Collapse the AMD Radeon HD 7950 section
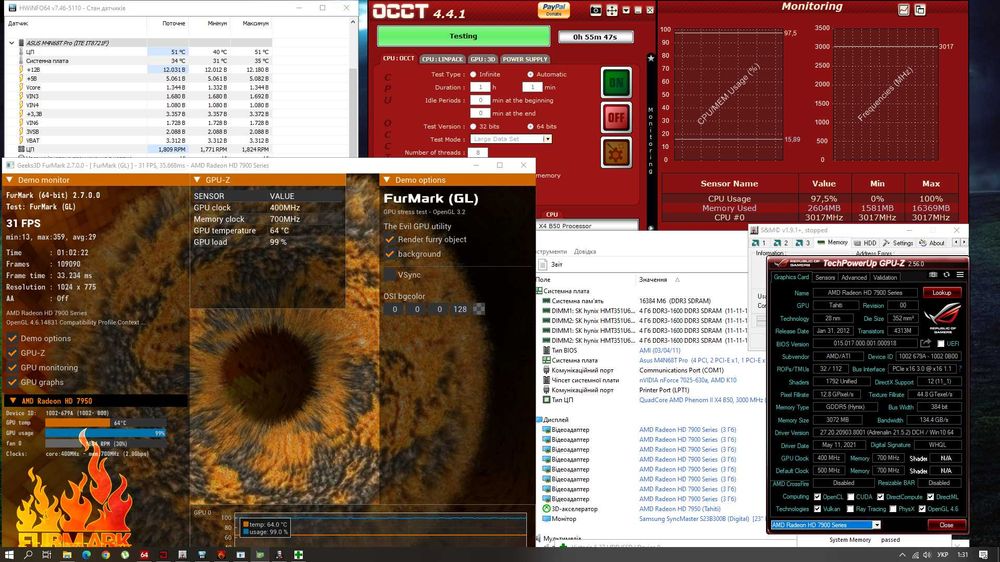Screen dimensions: 1000x562 coord(12,401)
